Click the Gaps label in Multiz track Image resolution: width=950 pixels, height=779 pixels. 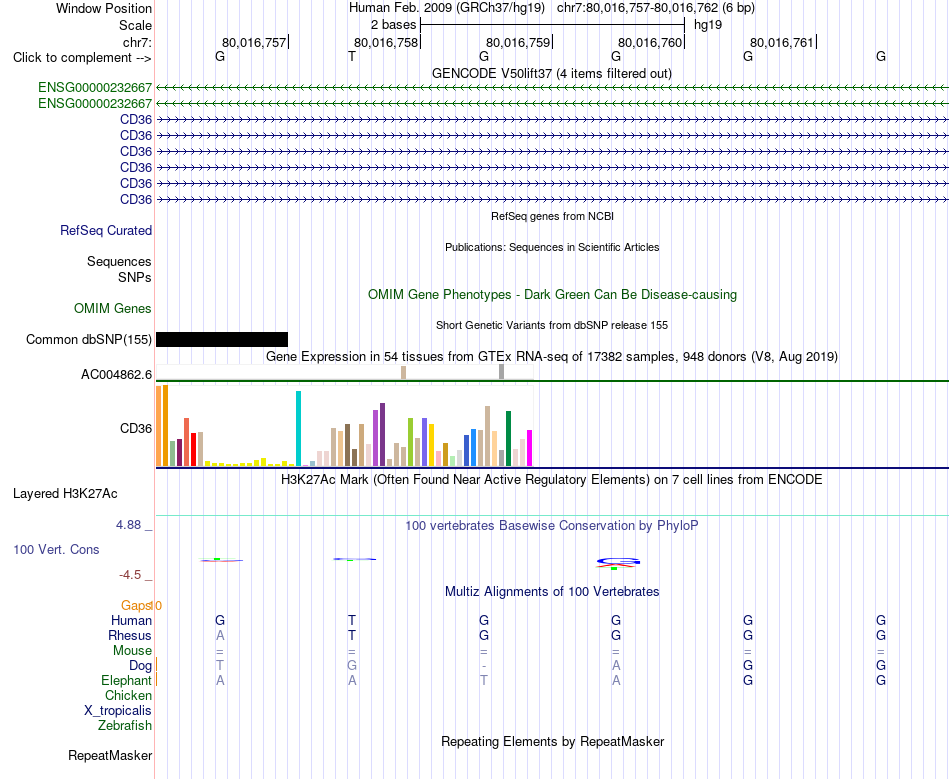pyautogui.click(x=135, y=605)
